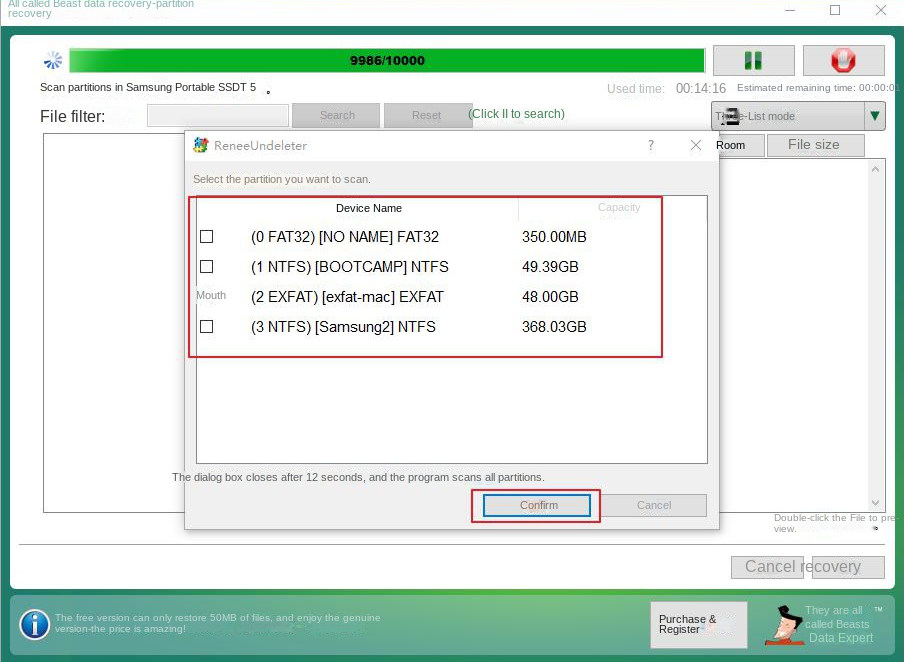Click the spinning loader icon beside the progress bar
Image resolution: width=904 pixels, height=662 pixels.
coord(52,59)
